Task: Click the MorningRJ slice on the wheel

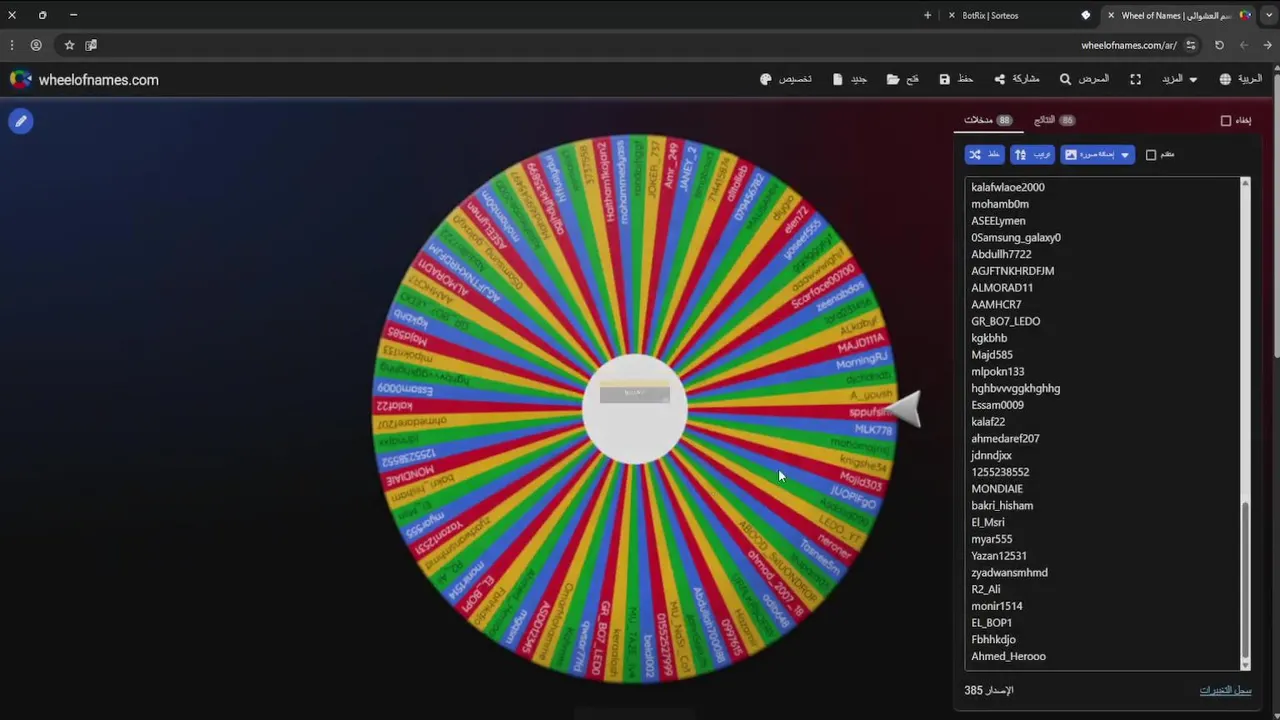Action: coord(861,360)
